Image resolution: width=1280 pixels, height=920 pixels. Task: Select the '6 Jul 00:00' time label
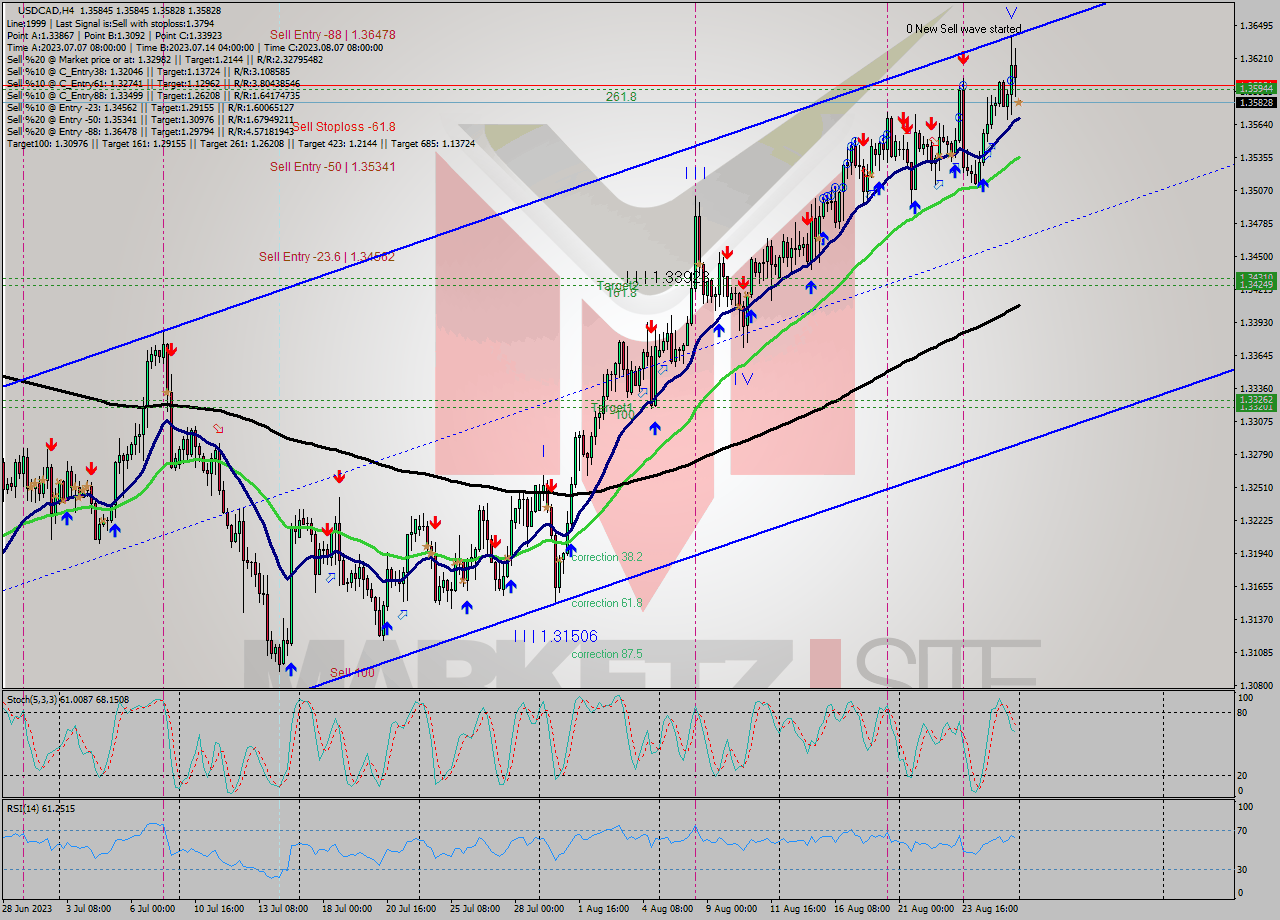(151, 909)
